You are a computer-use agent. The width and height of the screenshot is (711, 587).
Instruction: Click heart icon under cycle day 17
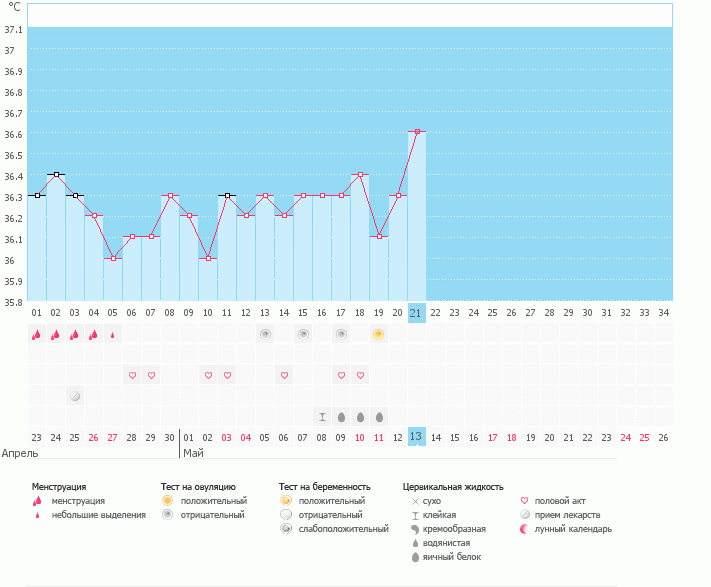pyautogui.click(x=341, y=375)
